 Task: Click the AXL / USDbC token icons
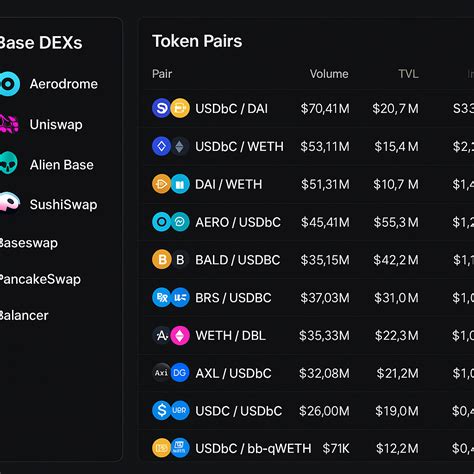pyautogui.click(x=171, y=373)
